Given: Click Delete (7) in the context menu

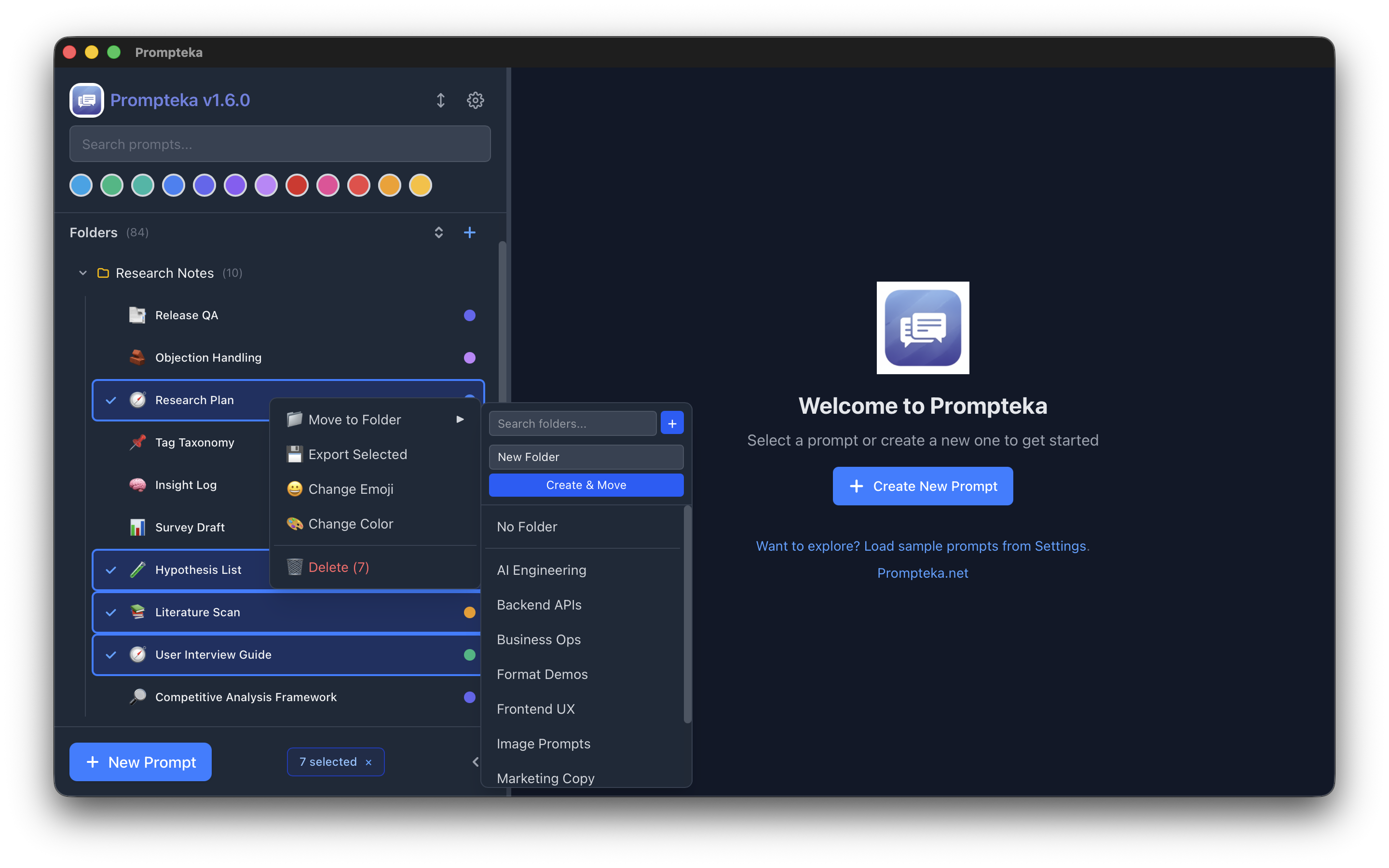Looking at the screenshot, I should click(x=338, y=567).
